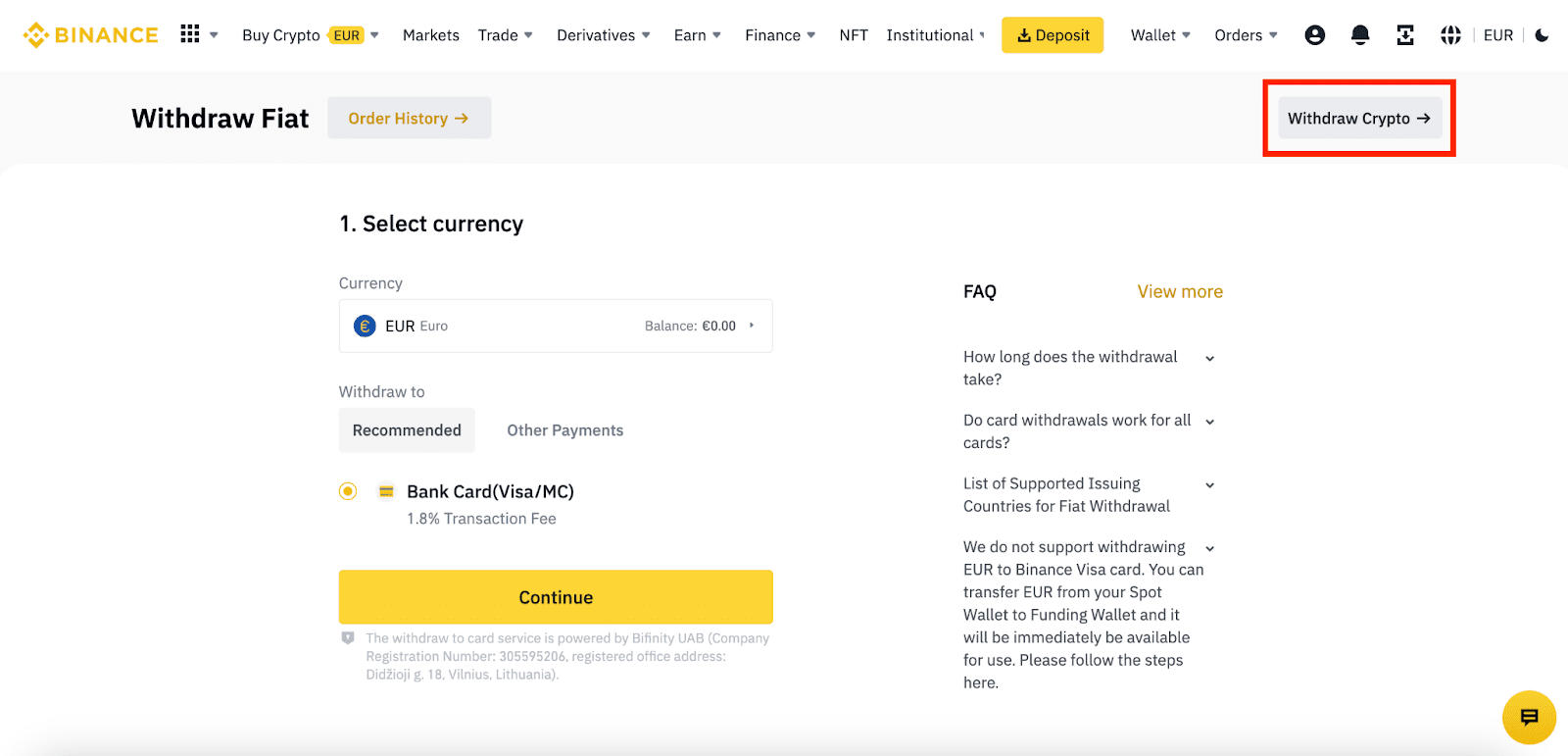
Task: Open the EUR currency selector
Action: (x=556, y=326)
